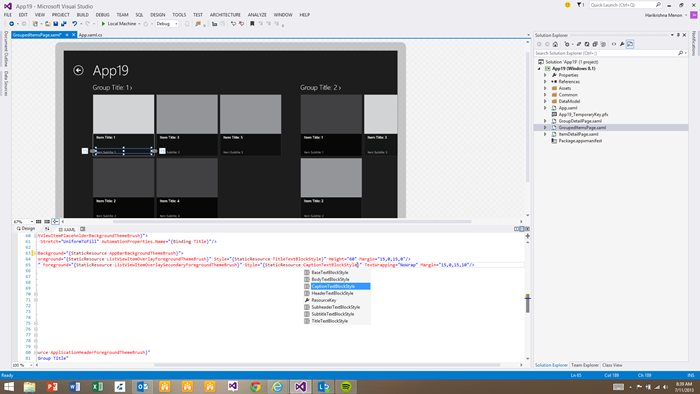The image size is (700, 394).
Task: Switch to the App.xaml.cs tab
Action: click(x=90, y=35)
